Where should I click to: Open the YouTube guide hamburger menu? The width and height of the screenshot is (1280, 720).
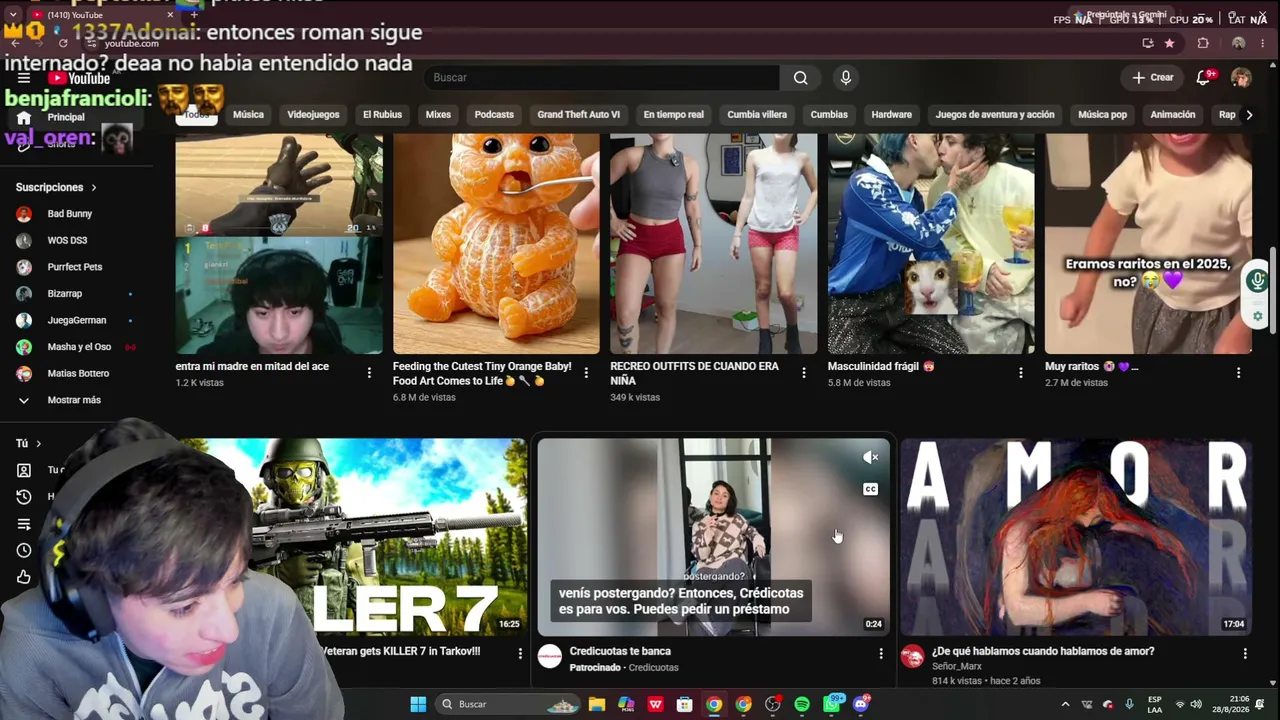[x=24, y=78]
